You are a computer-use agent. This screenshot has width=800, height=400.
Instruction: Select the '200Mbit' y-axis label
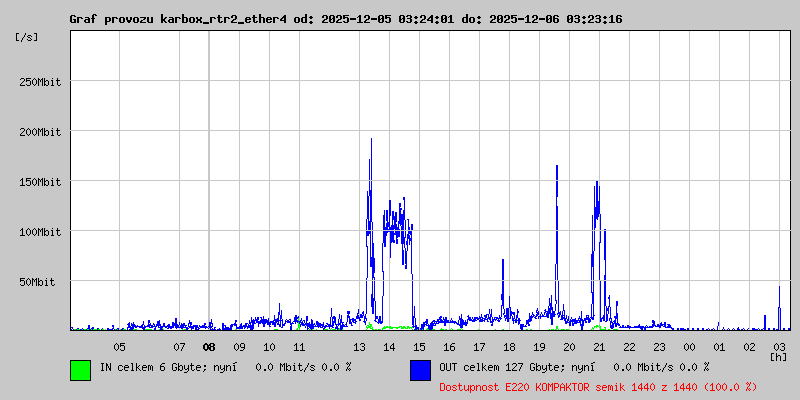click(x=40, y=132)
